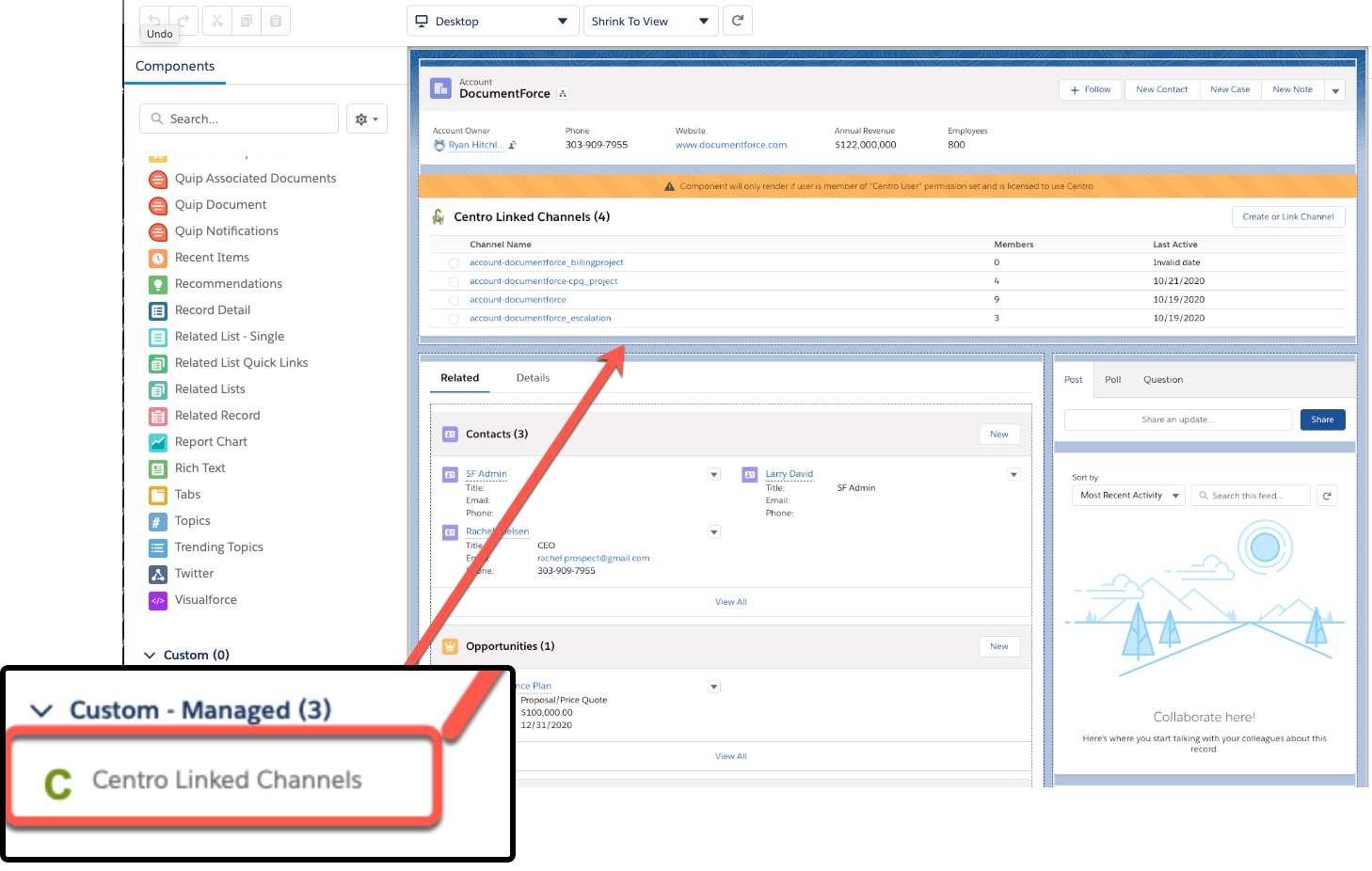
Task: Select the Quip Associated Documents component icon
Action: tap(158, 179)
